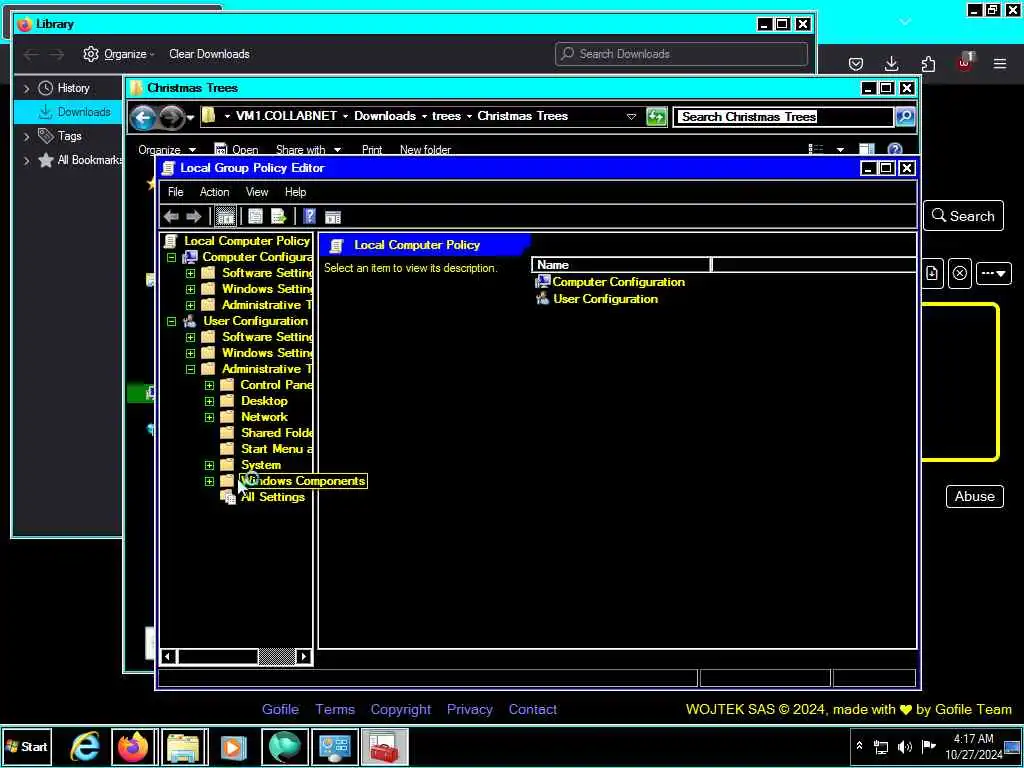Image resolution: width=1024 pixels, height=768 pixels.
Task: Expand All Bookmarks in Library sidebar
Action: coord(27,160)
